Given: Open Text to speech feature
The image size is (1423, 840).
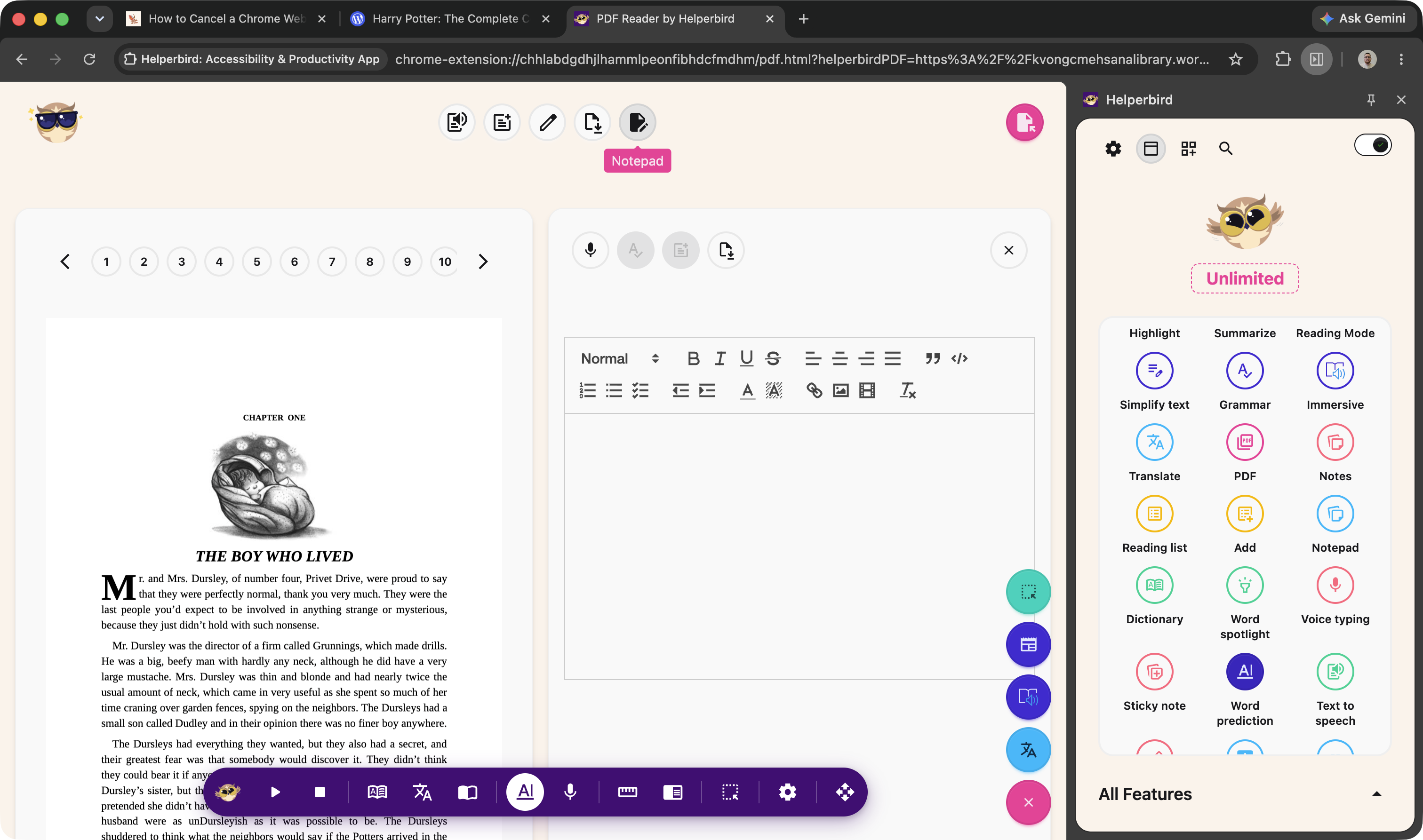Looking at the screenshot, I should click(1335, 672).
